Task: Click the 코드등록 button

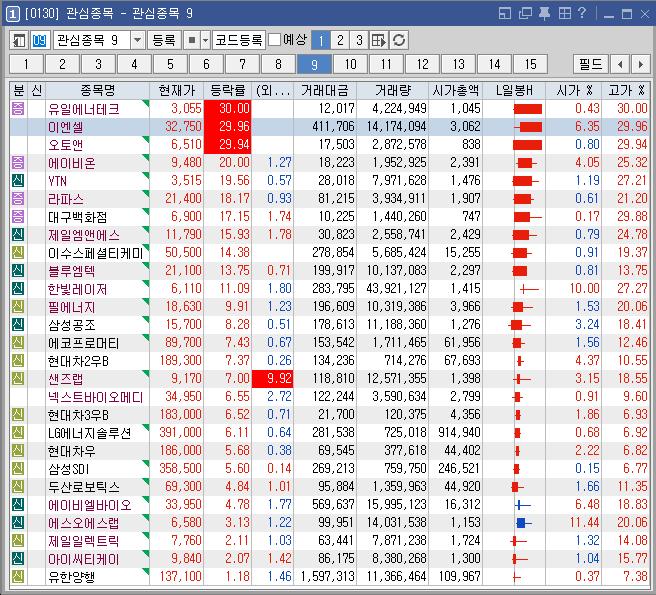Action: pos(238,41)
